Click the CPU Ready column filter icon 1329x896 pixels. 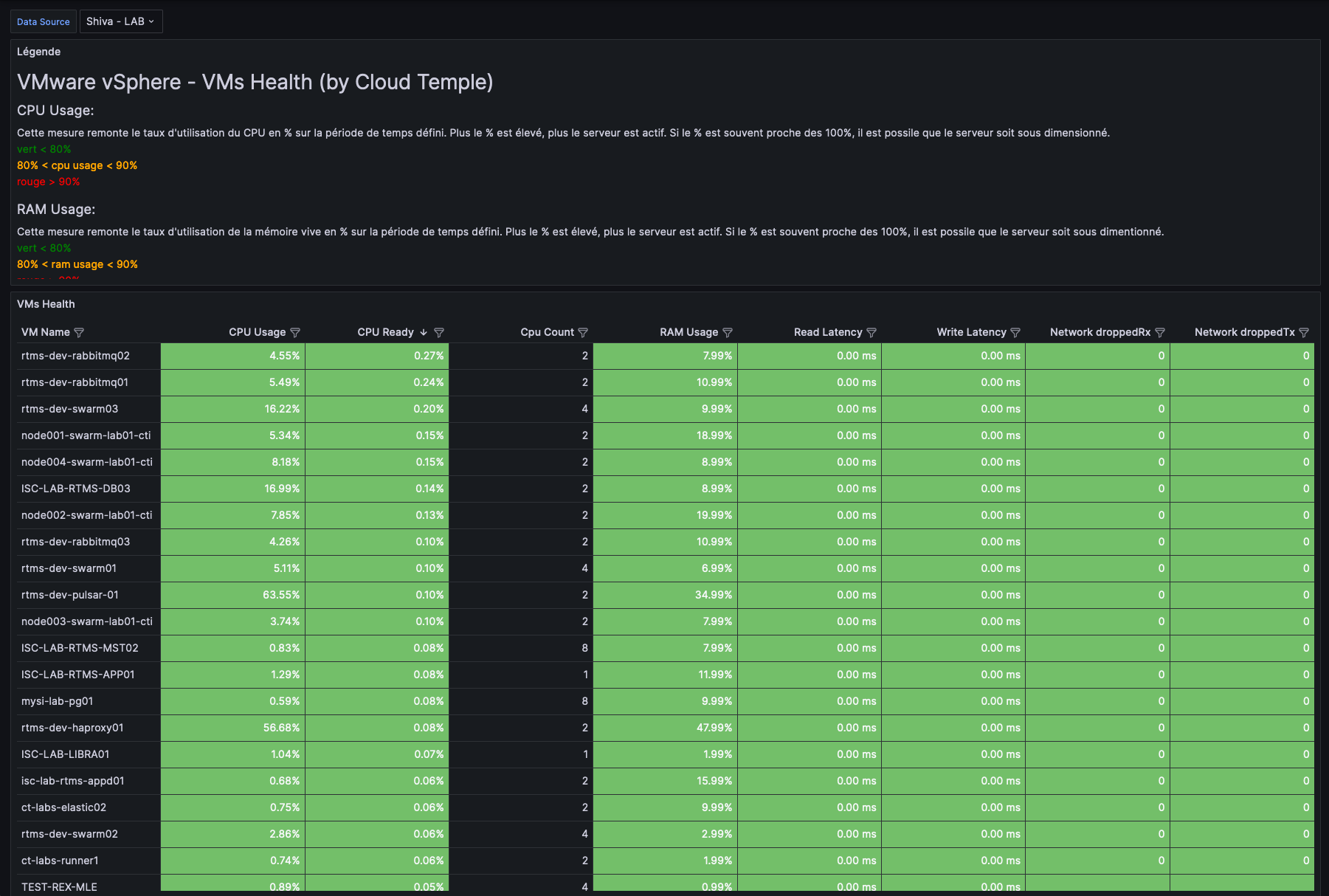(439, 333)
